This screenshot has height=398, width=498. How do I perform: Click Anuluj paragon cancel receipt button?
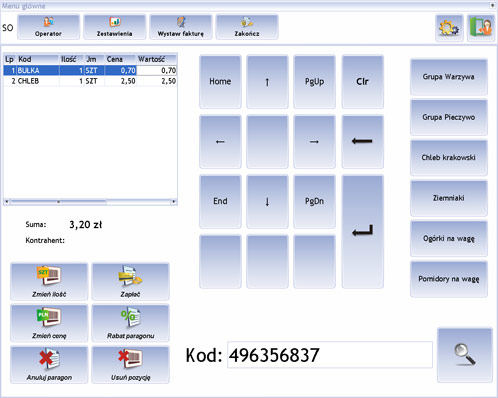49,365
